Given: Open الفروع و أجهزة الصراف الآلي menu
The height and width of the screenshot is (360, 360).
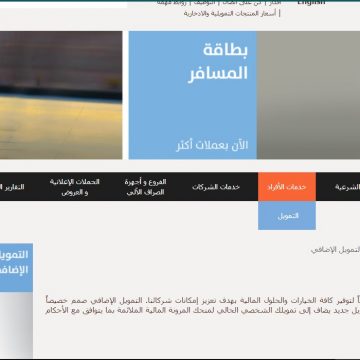Looking at the screenshot, I should coord(145,187).
